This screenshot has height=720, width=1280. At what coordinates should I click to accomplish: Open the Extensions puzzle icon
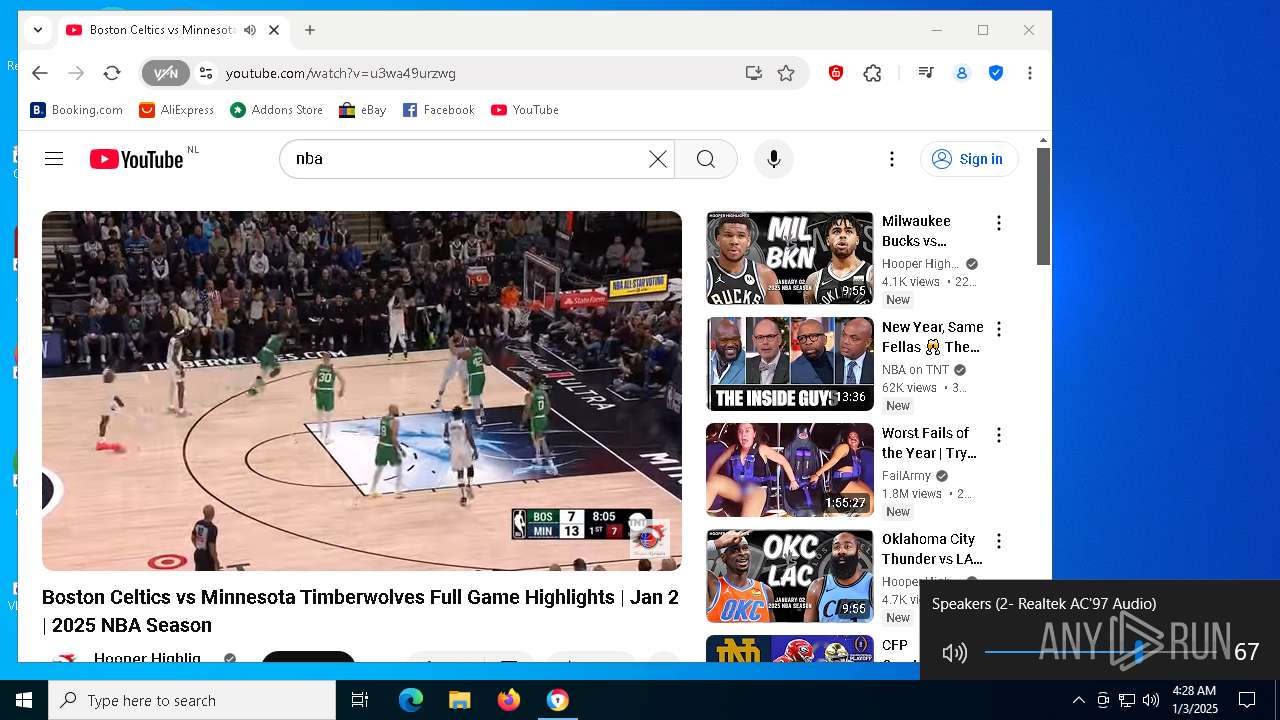click(x=873, y=73)
